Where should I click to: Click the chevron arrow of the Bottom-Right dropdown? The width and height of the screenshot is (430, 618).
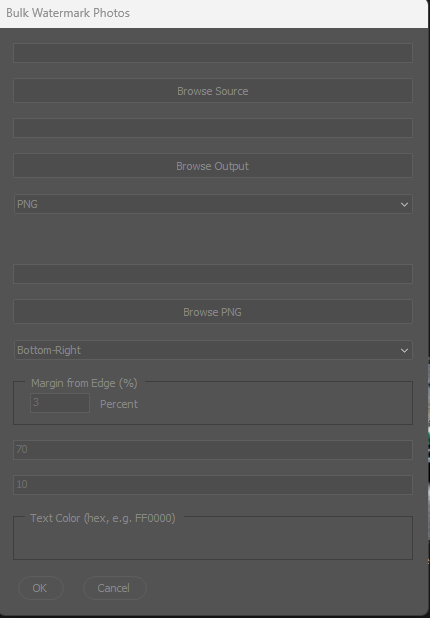point(404,350)
